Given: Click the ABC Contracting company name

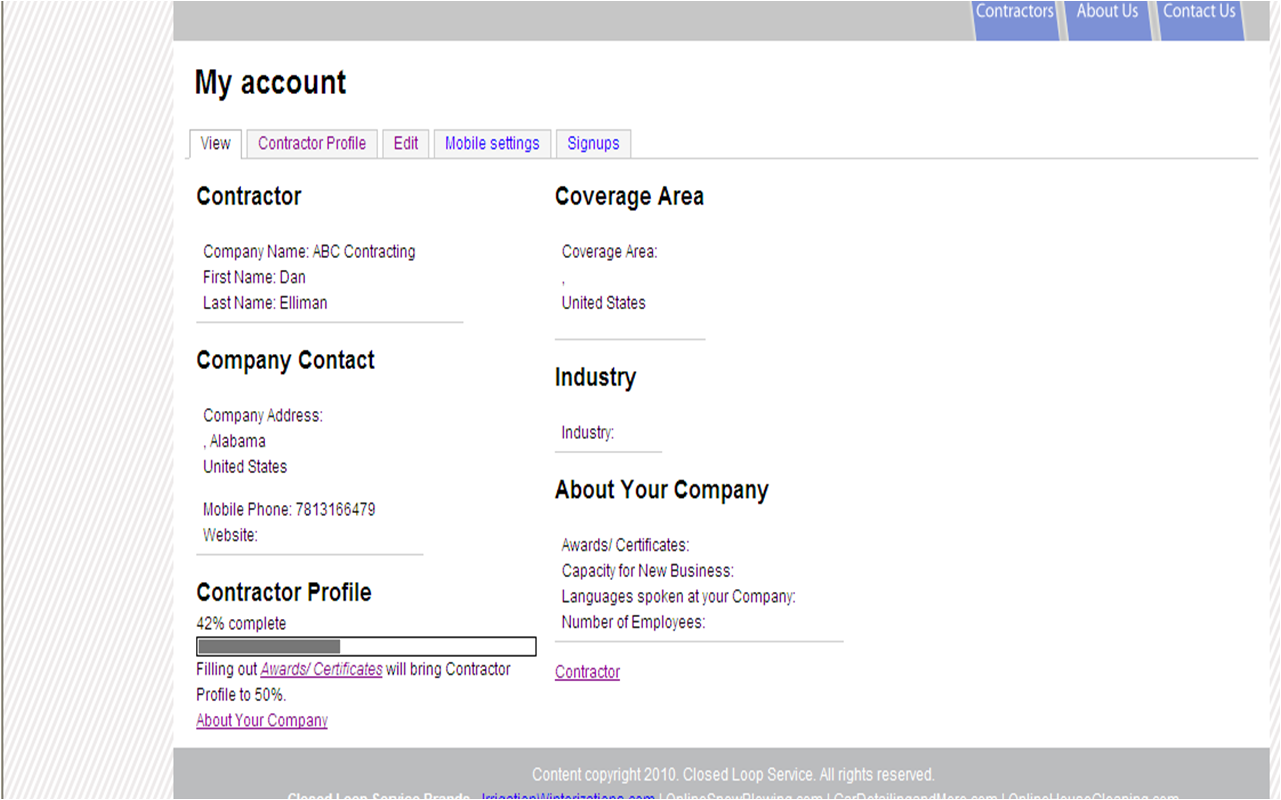Looking at the screenshot, I should 364,251.
